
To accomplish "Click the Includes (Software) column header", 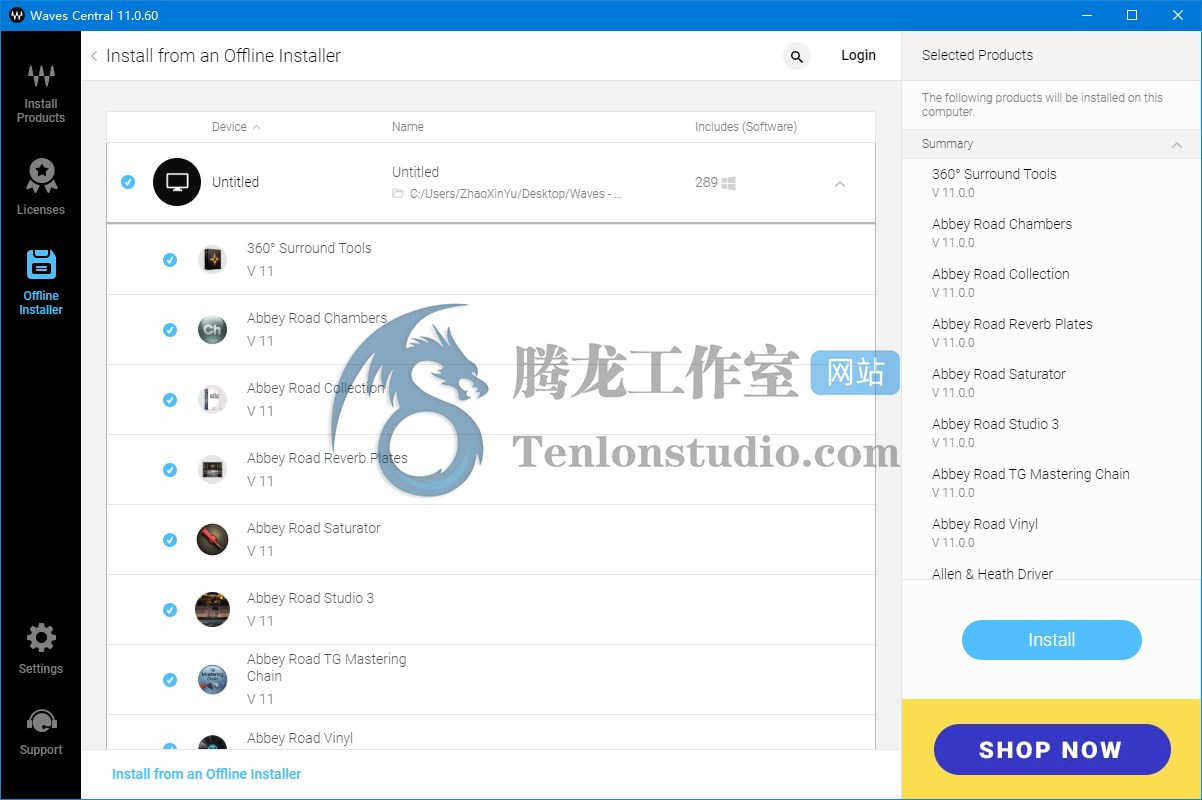I will point(746,127).
